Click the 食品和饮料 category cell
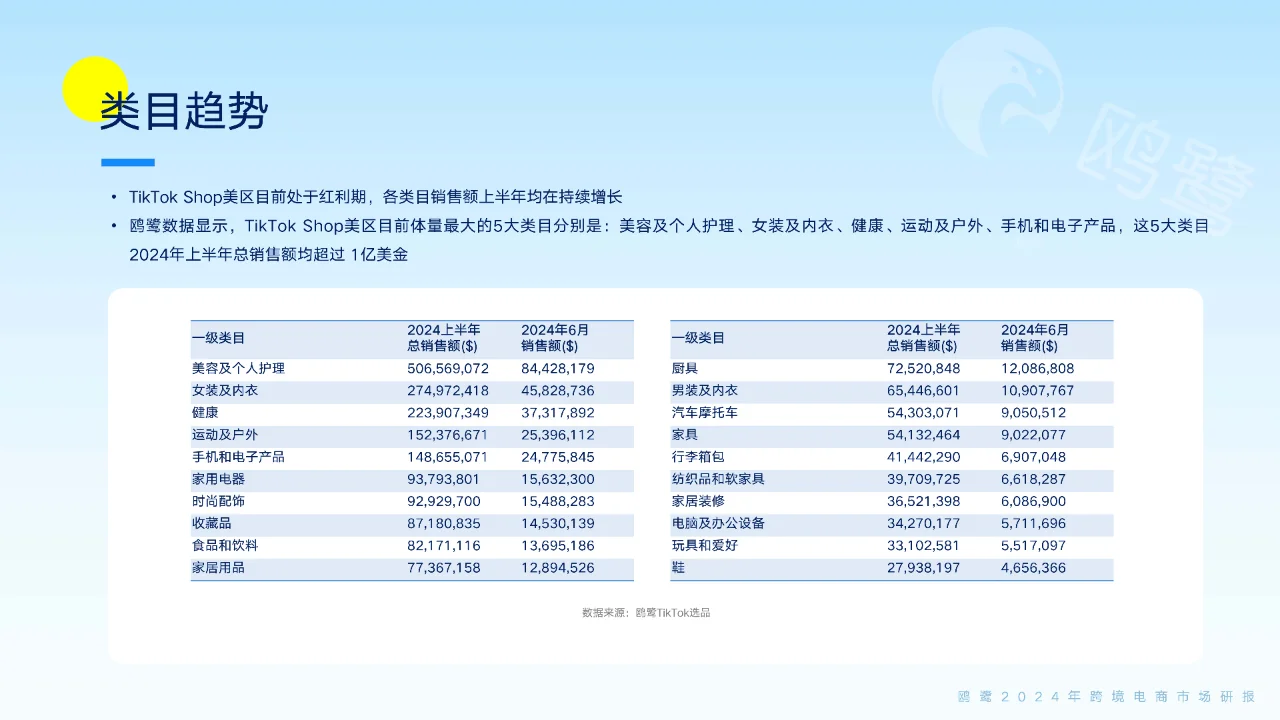The width and height of the screenshot is (1280, 720). point(225,546)
